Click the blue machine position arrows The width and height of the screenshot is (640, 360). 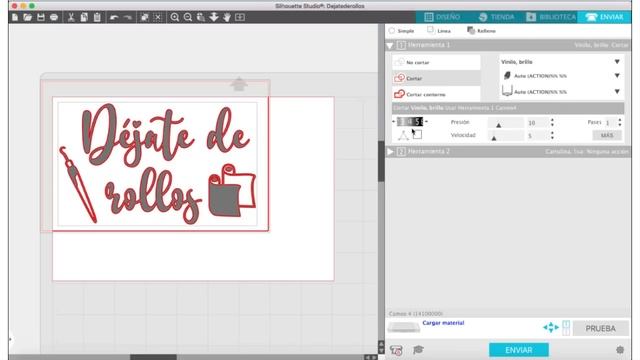pyautogui.click(x=551, y=327)
